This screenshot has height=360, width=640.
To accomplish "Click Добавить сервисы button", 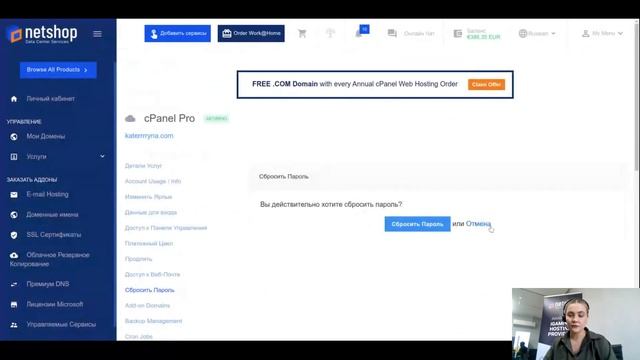I will pos(178,33).
